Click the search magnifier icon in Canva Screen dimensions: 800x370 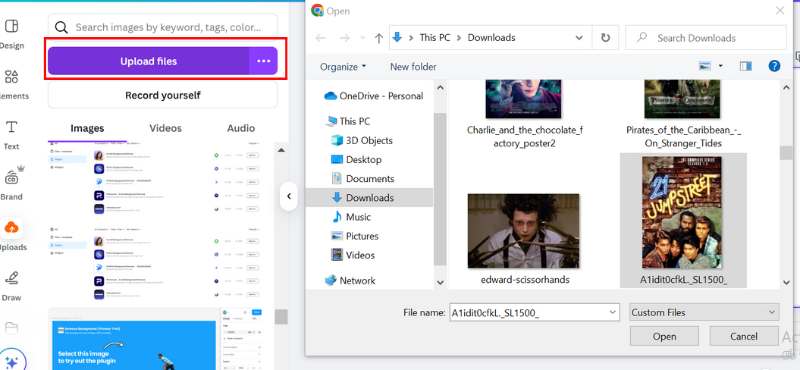61,27
